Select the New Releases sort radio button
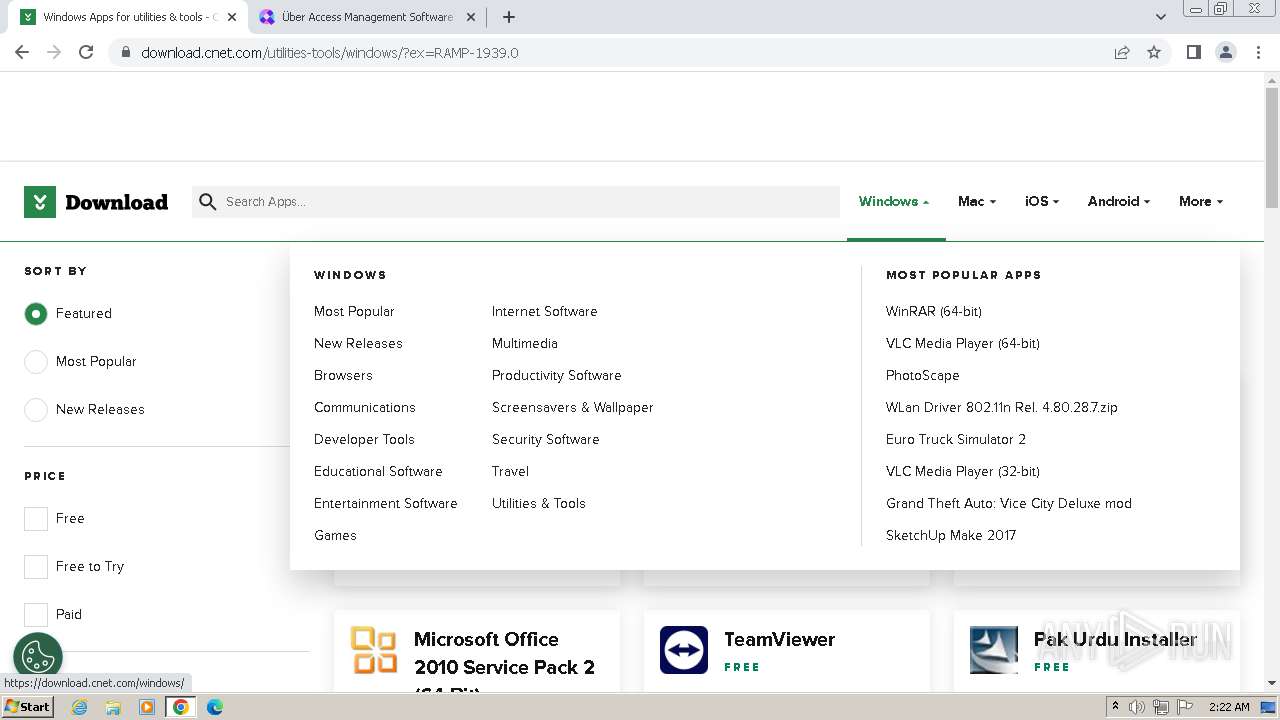The height and width of the screenshot is (720, 1280). [36, 410]
